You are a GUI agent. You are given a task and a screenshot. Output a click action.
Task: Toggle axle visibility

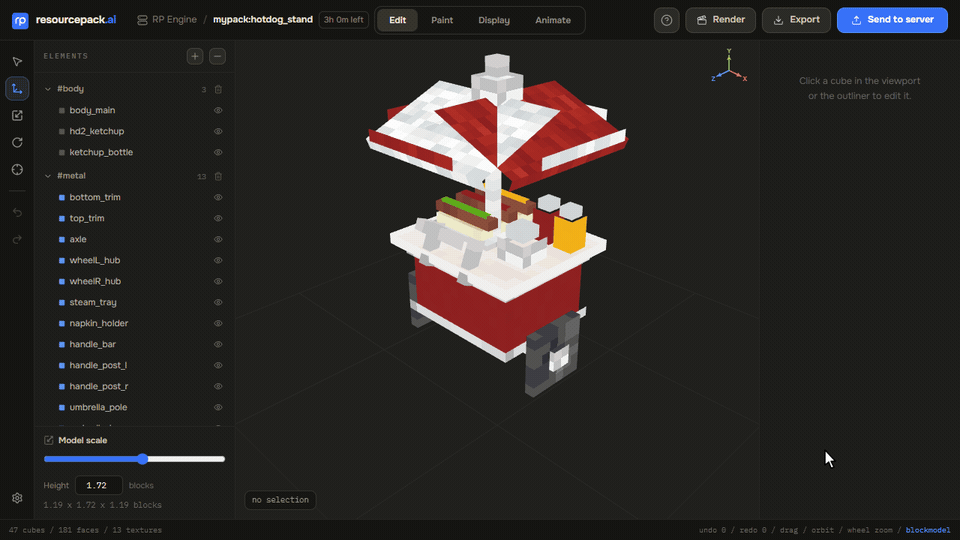218,239
